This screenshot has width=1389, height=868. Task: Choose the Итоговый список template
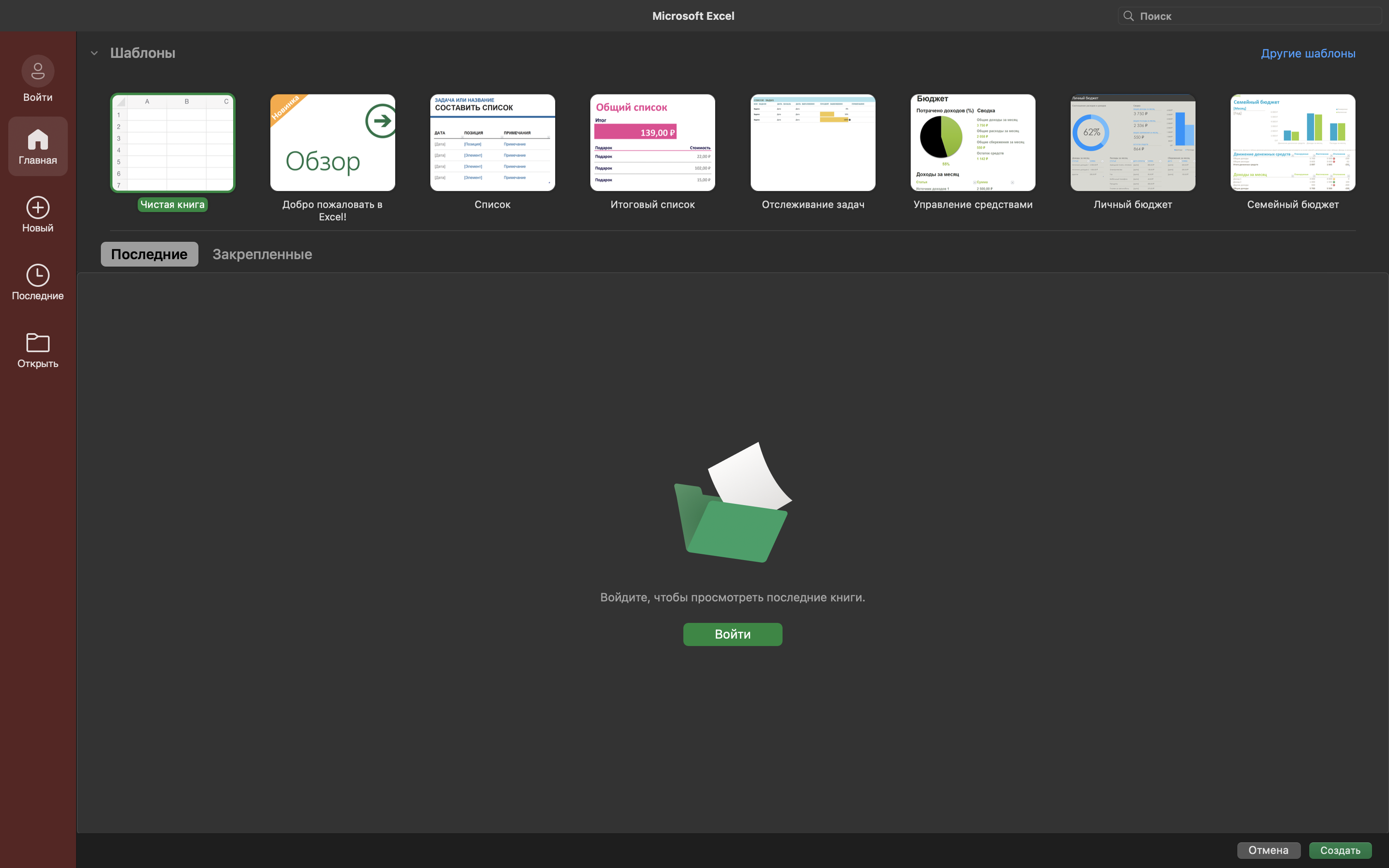tap(653, 143)
